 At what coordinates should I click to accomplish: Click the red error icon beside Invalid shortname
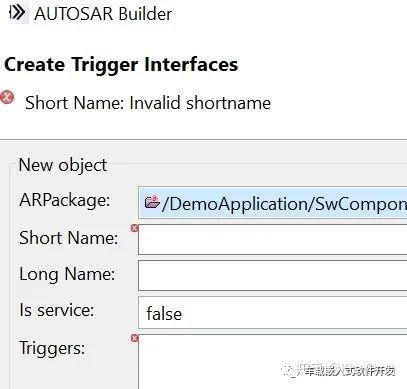7,97
